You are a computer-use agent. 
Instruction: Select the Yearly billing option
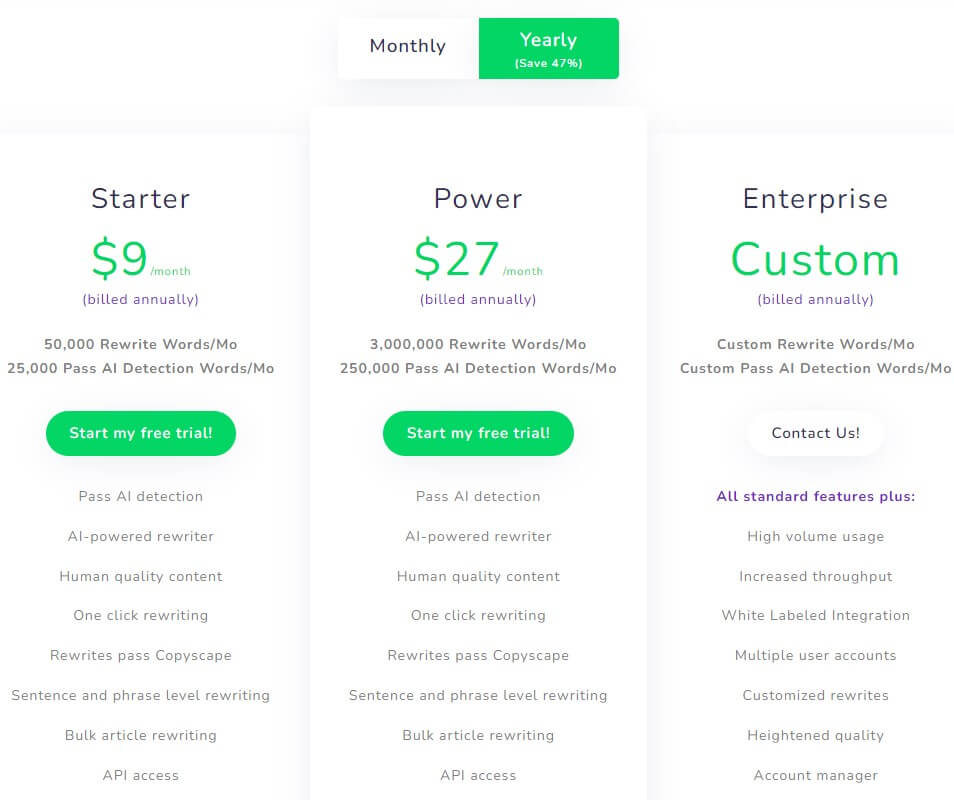[x=548, y=48]
